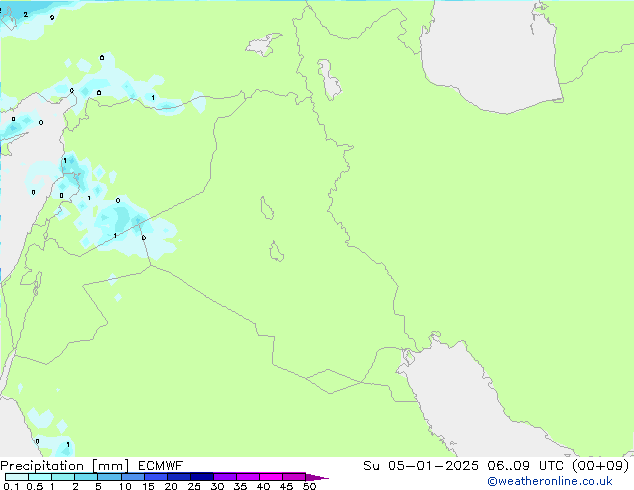Screen dimensions: 634x490
Task: Click the 'Su 05-01-2025' date text
Action: 421,466
